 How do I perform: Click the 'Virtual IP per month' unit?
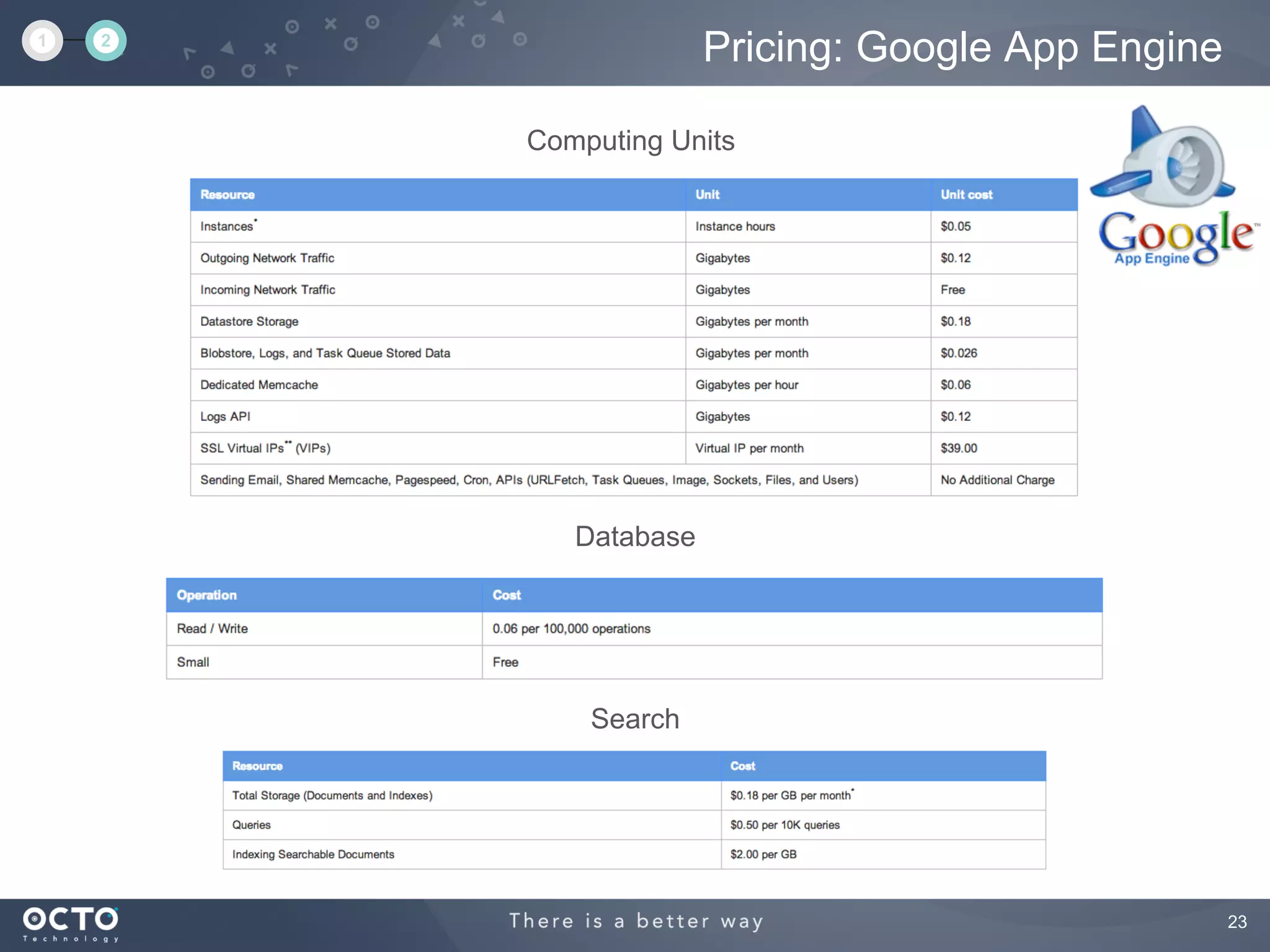pos(749,448)
